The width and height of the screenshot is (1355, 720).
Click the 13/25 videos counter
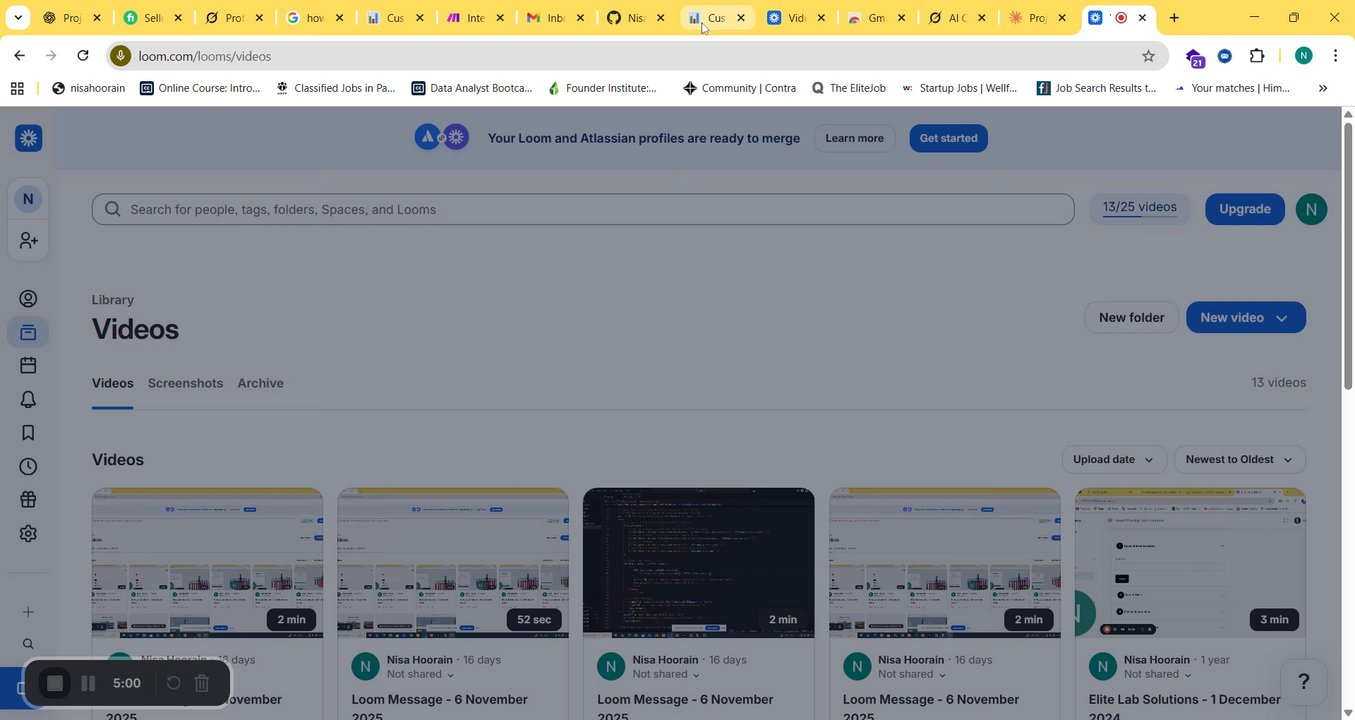tap(1140, 208)
